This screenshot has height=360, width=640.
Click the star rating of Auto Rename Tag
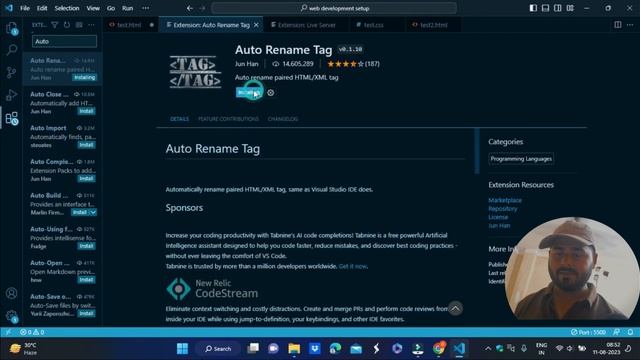pyautogui.click(x=353, y=64)
